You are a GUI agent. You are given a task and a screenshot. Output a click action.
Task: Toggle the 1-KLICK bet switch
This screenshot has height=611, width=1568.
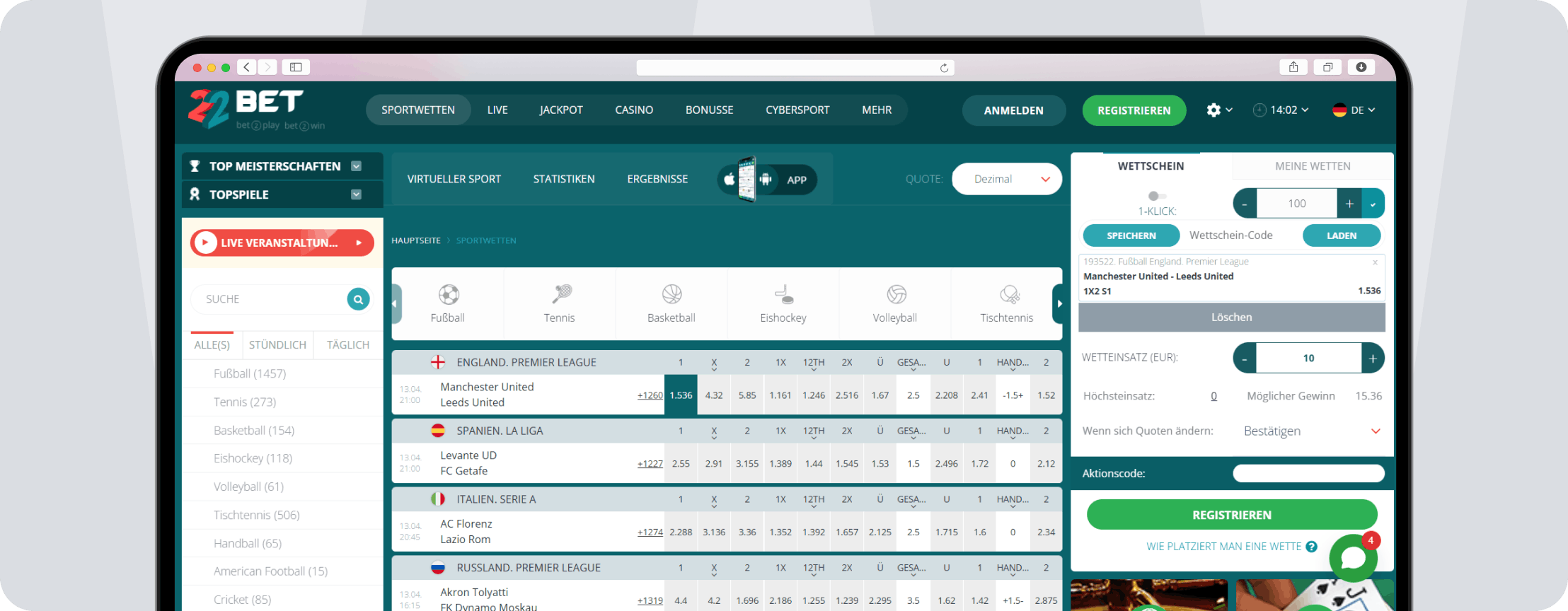coord(1157,196)
